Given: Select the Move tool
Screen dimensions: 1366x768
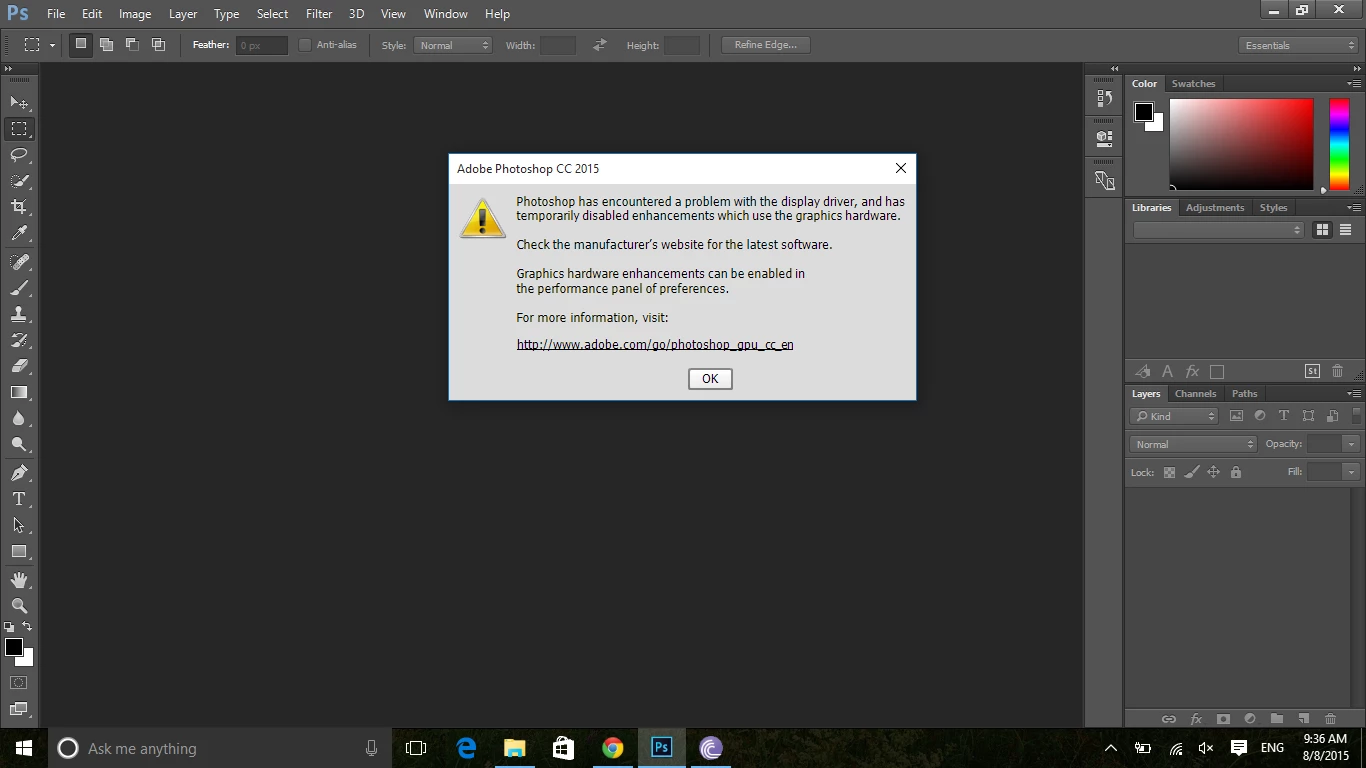Looking at the screenshot, I should coord(19,102).
